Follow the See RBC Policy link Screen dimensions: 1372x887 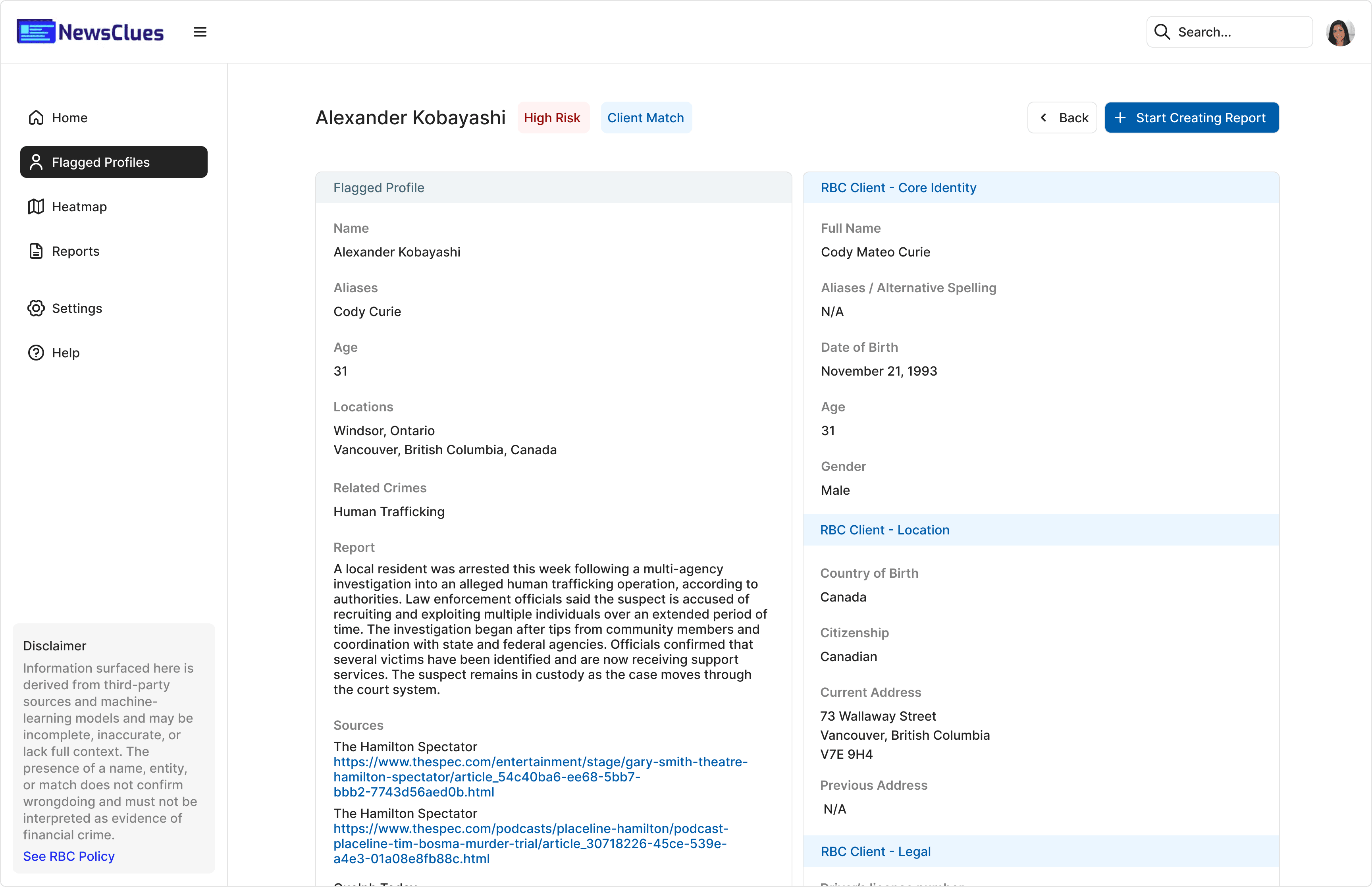tap(69, 856)
